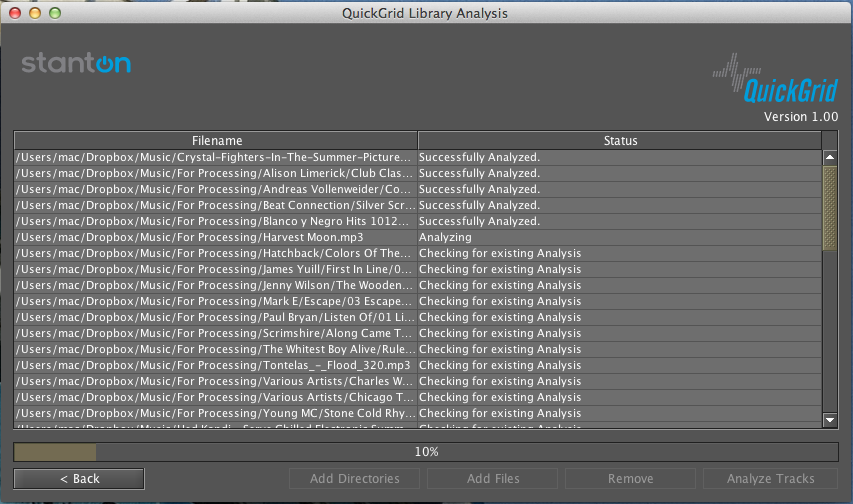Click the Analyze Tracks button
This screenshot has height=504, width=853.
click(x=770, y=479)
